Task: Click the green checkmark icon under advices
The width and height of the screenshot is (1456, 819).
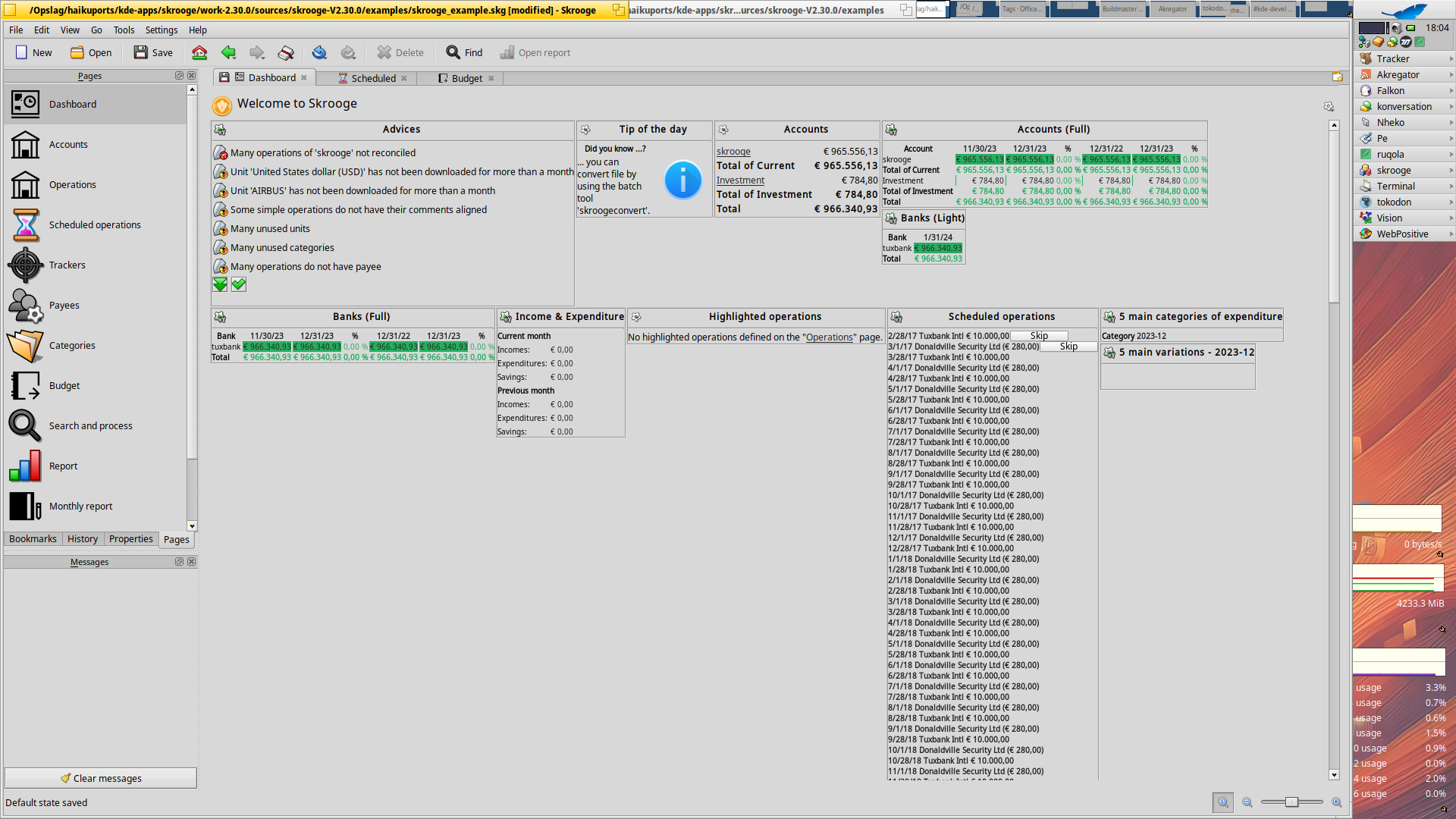Action: 239,284
